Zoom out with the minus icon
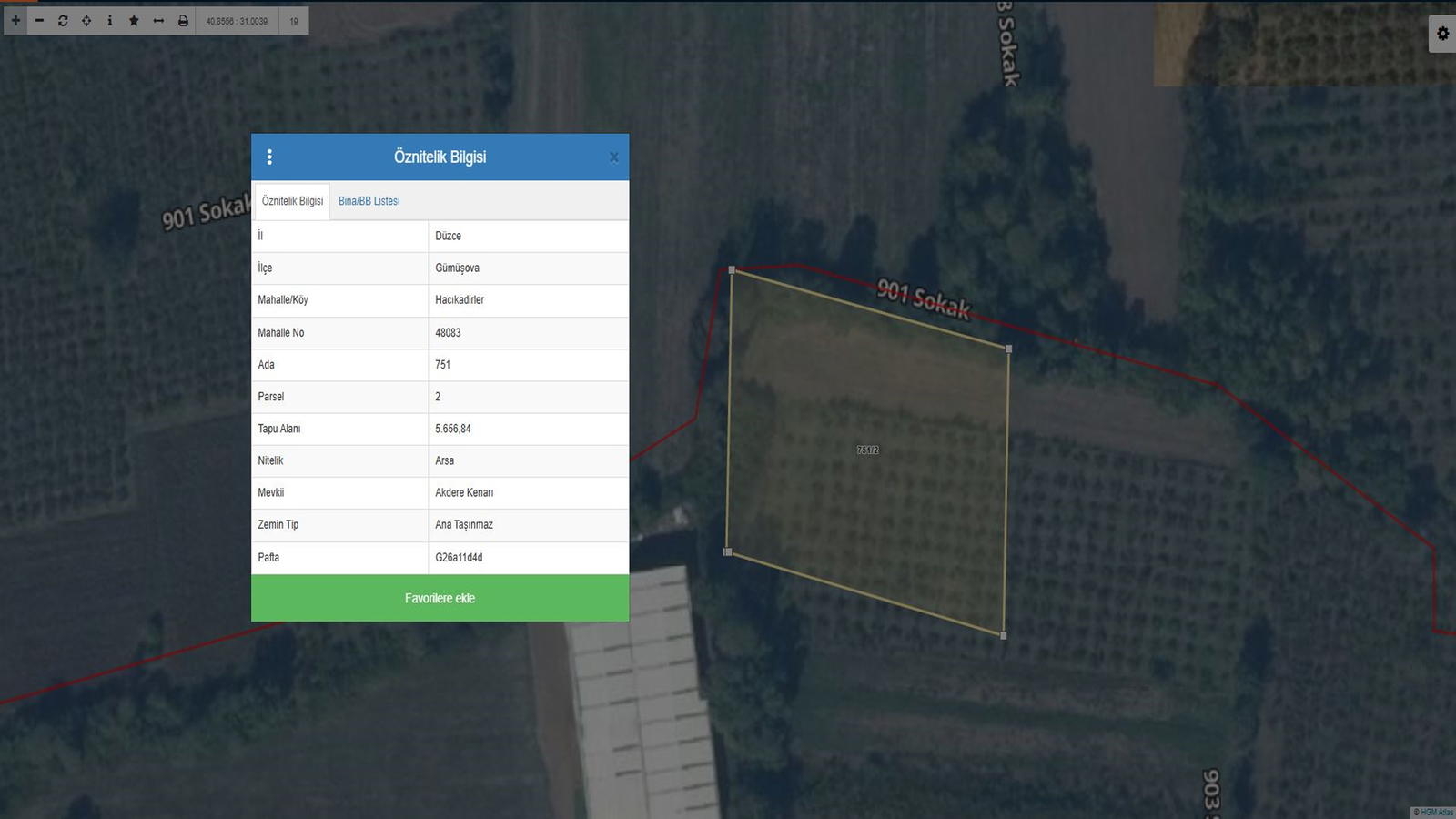The width and height of the screenshot is (1456, 819). (39, 20)
